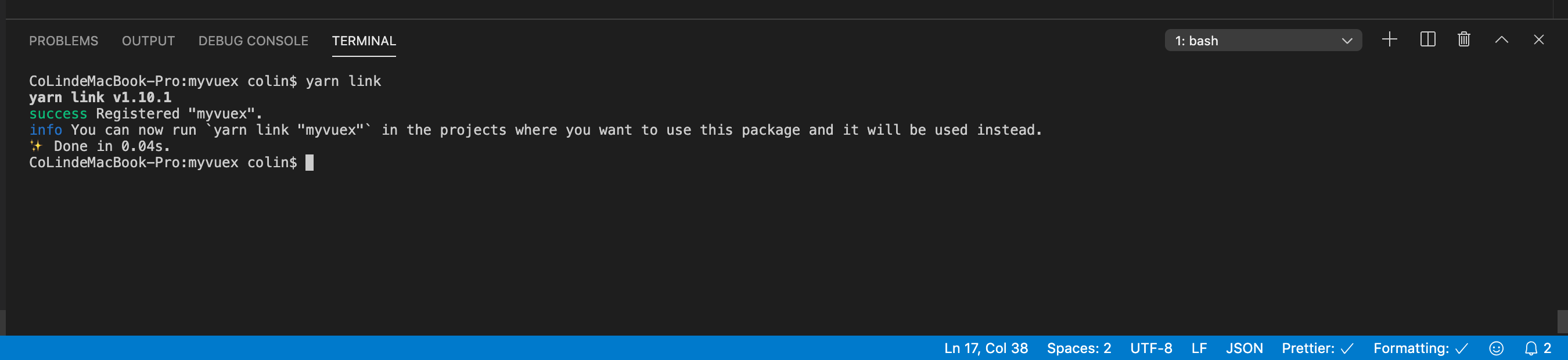Toggle Formatting checkmark in status bar

(1420, 348)
